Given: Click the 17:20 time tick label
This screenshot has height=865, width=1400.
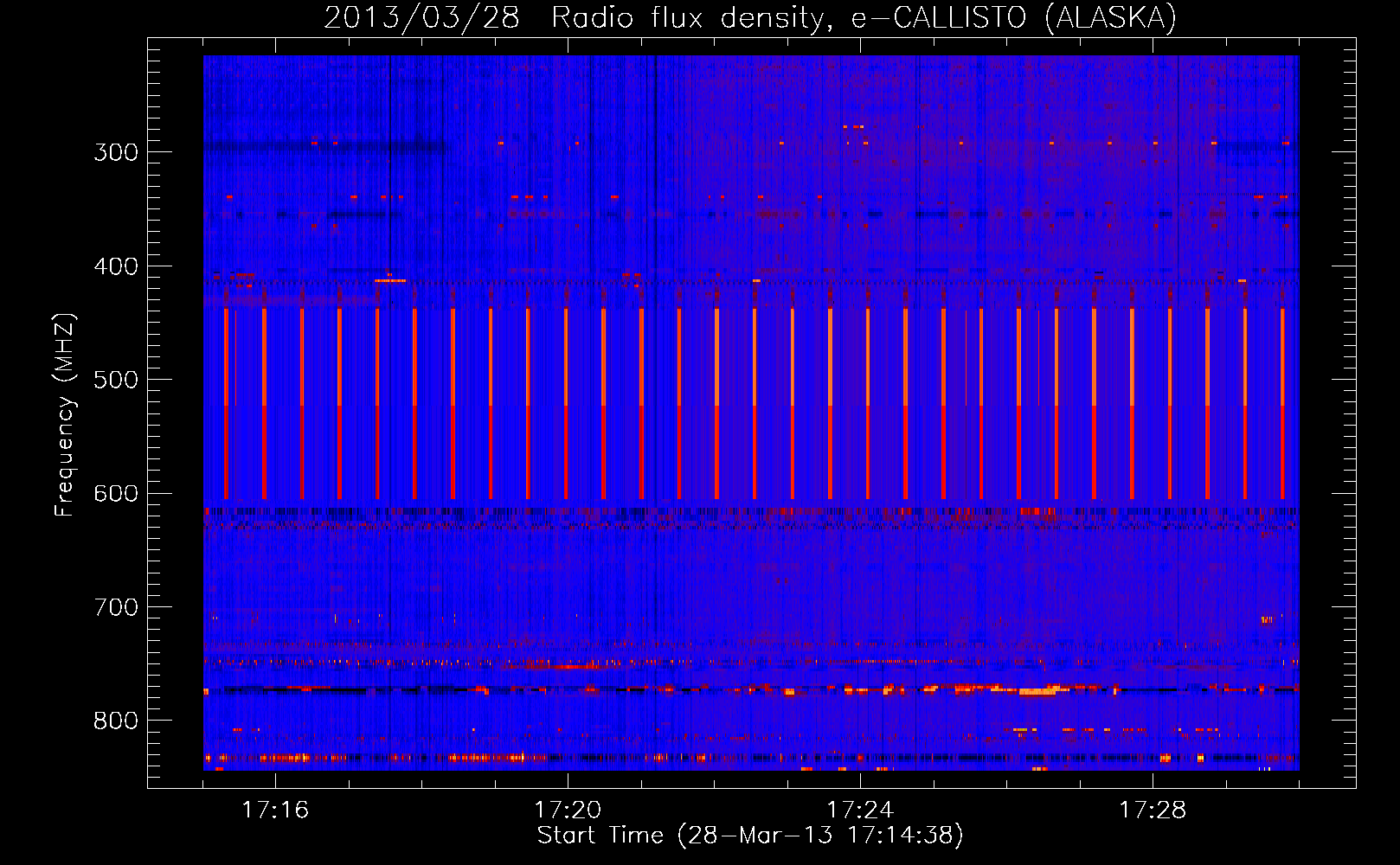Looking at the screenshot, I should (x=568, y=810).
